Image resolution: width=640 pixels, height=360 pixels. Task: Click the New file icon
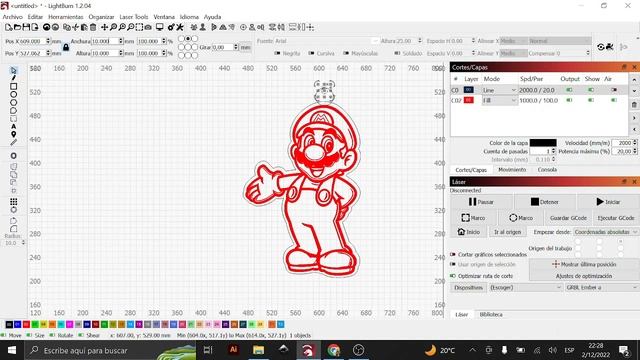click(x=8, y=27)
